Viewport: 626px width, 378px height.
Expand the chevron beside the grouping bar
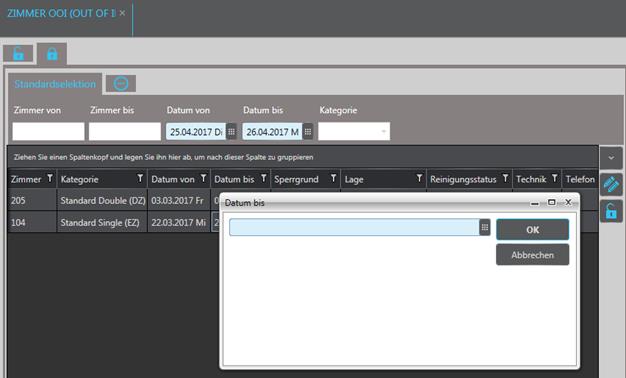[x=611, y=158]
